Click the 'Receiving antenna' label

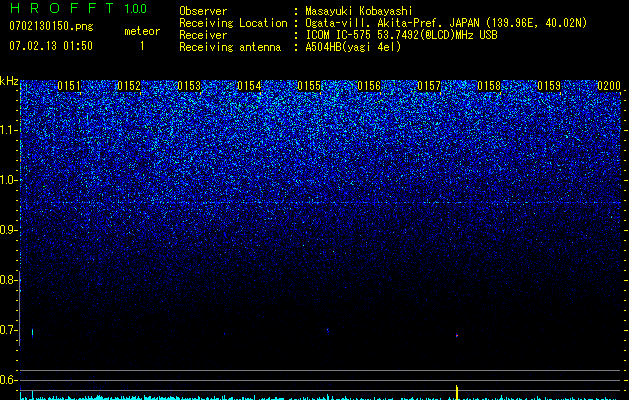click(x=230, y=47)
